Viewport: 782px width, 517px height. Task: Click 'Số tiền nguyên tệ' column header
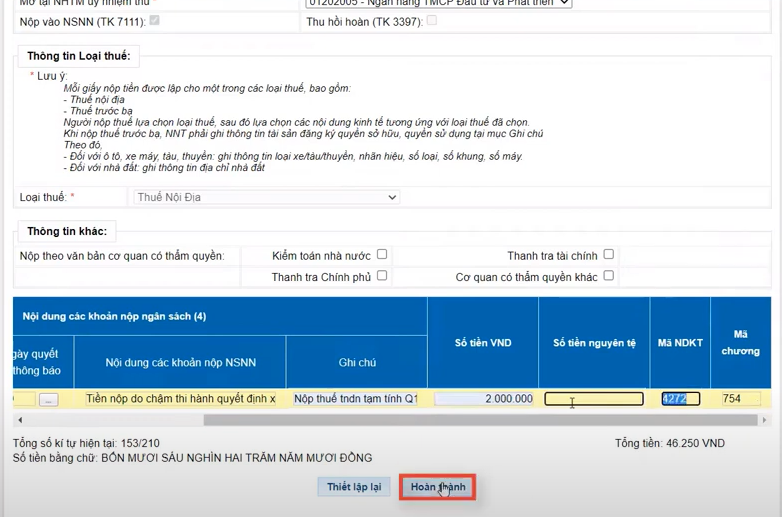[x=594, y=343]
